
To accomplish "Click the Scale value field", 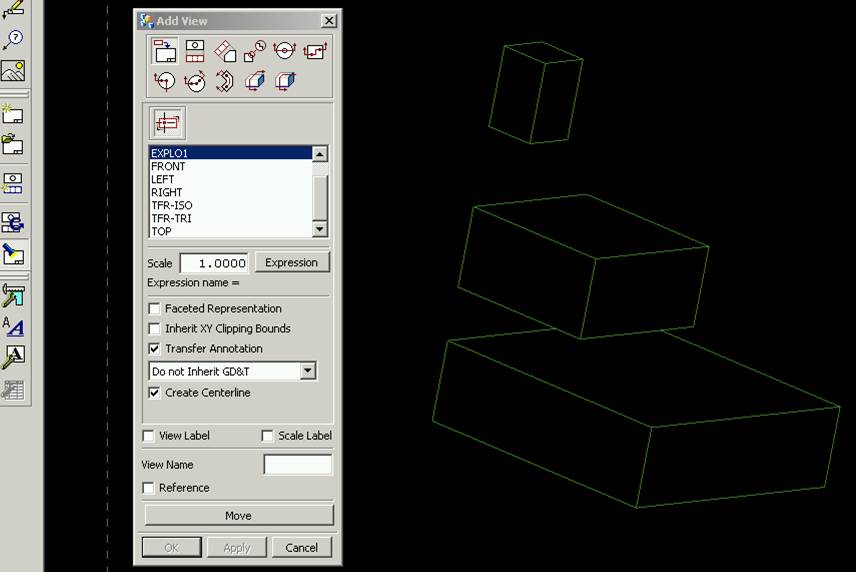I will [x=214, y=263].
